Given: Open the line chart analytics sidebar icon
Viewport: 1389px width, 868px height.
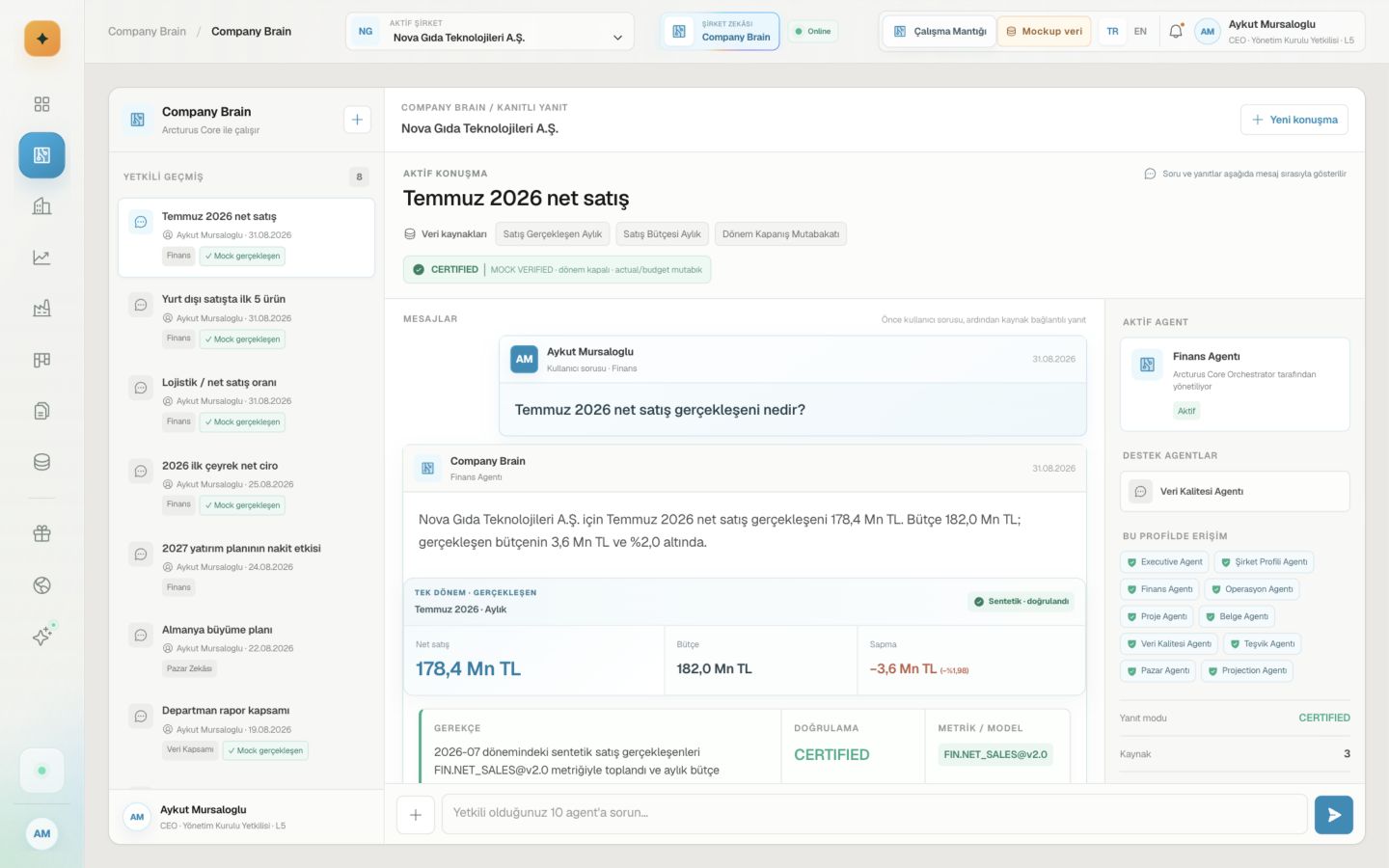Looking at the screenshot, I should [41, 258].
